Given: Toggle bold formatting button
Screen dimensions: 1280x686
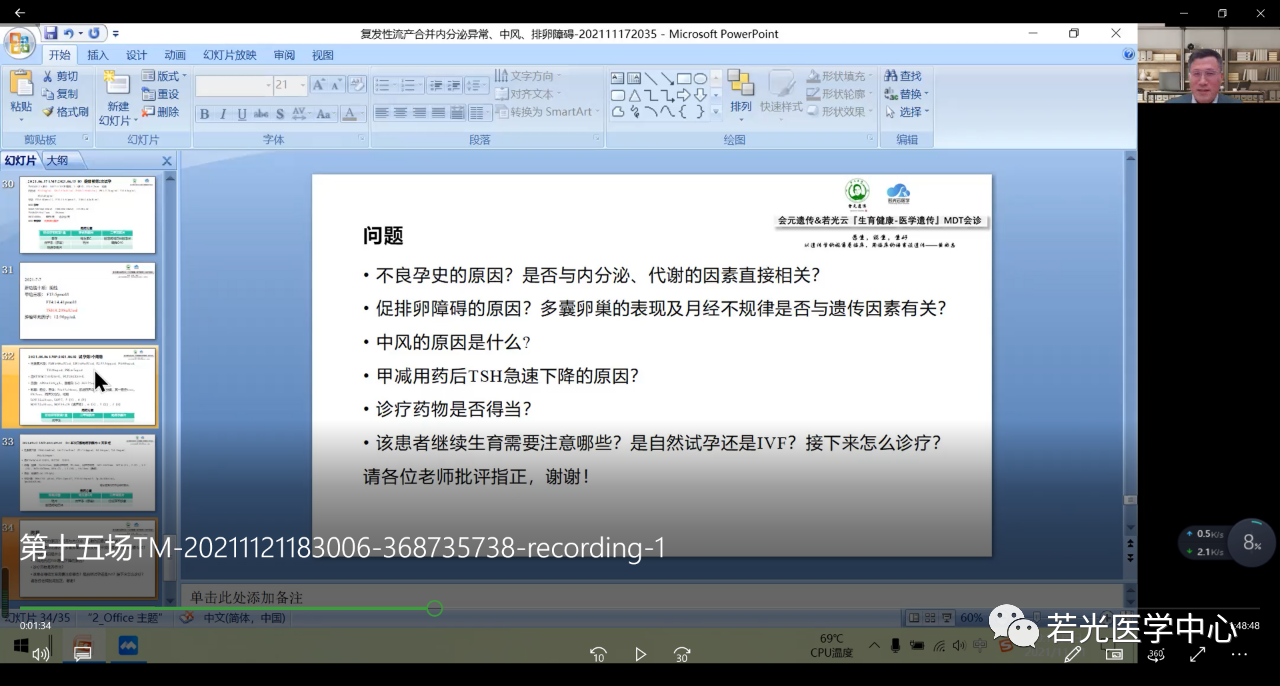Looking at the screenshot, I should click(205, 114).
